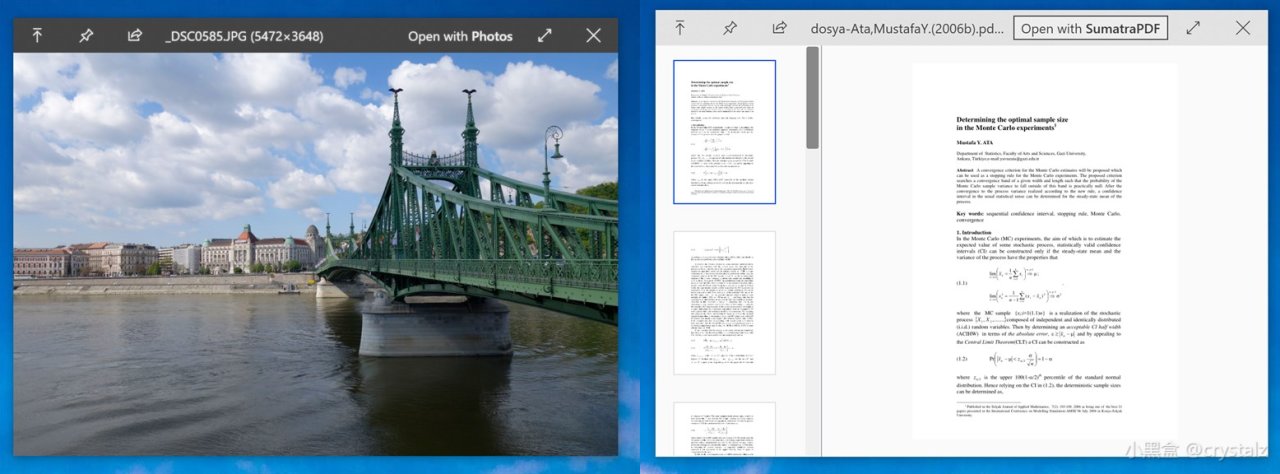Click the PDF thumbnail sidebar scrollbar
The image size is (1280, 474).
[812, 98]
